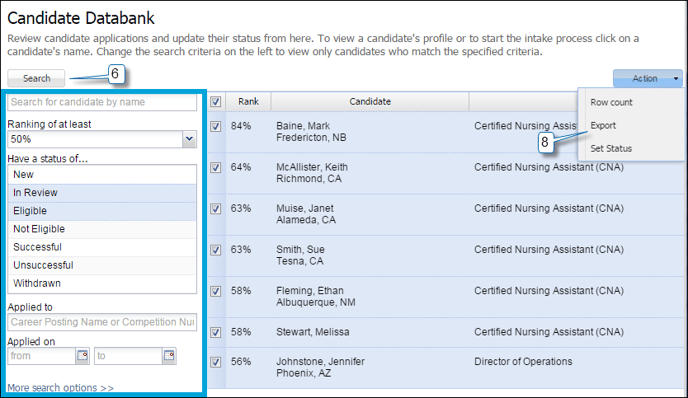Click the Search for candidate by name field
This screenshot has width=688, height=398.
tap(102, 102)
